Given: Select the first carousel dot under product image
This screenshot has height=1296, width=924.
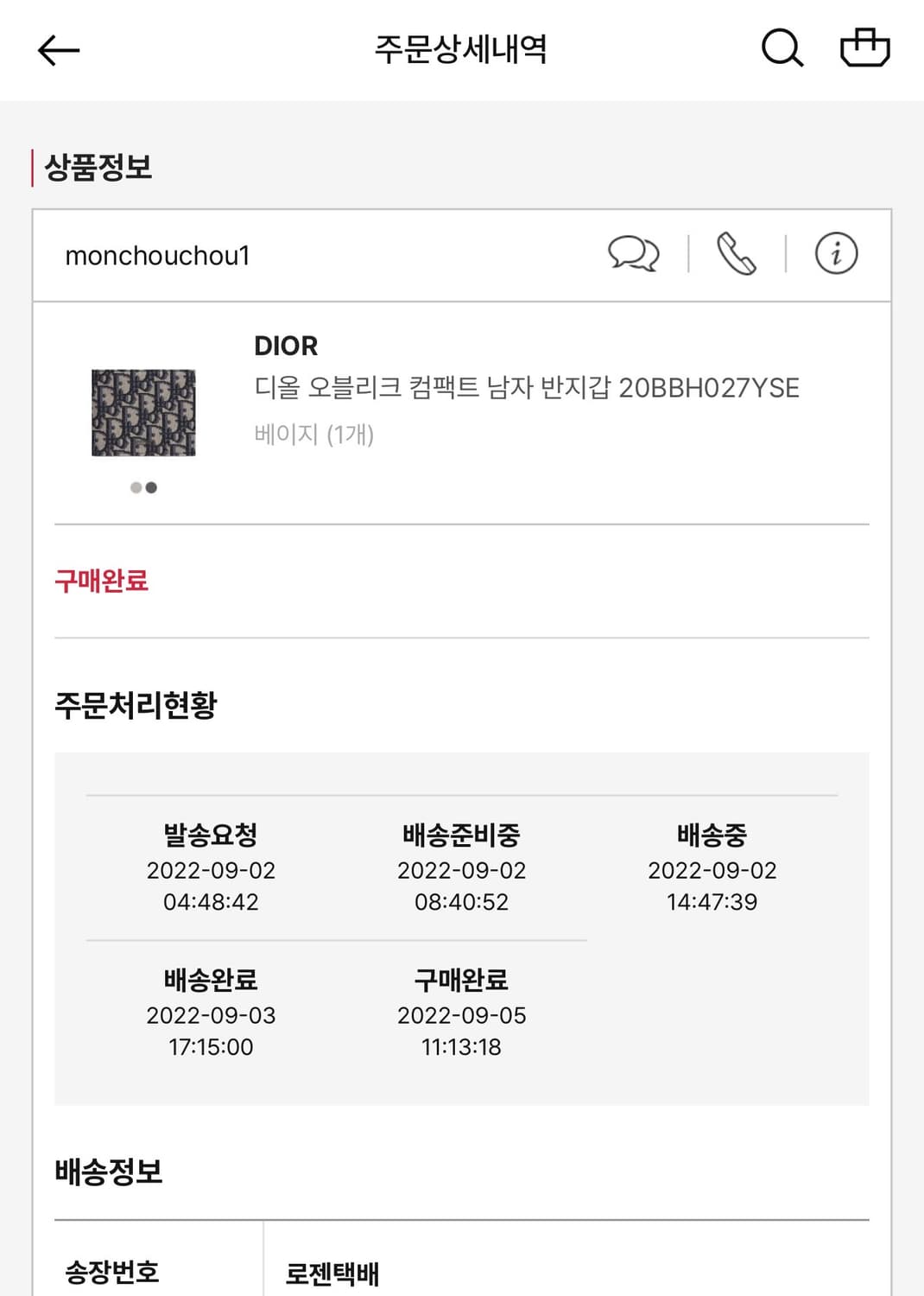Looking at the screenshot, I should 135,487.
